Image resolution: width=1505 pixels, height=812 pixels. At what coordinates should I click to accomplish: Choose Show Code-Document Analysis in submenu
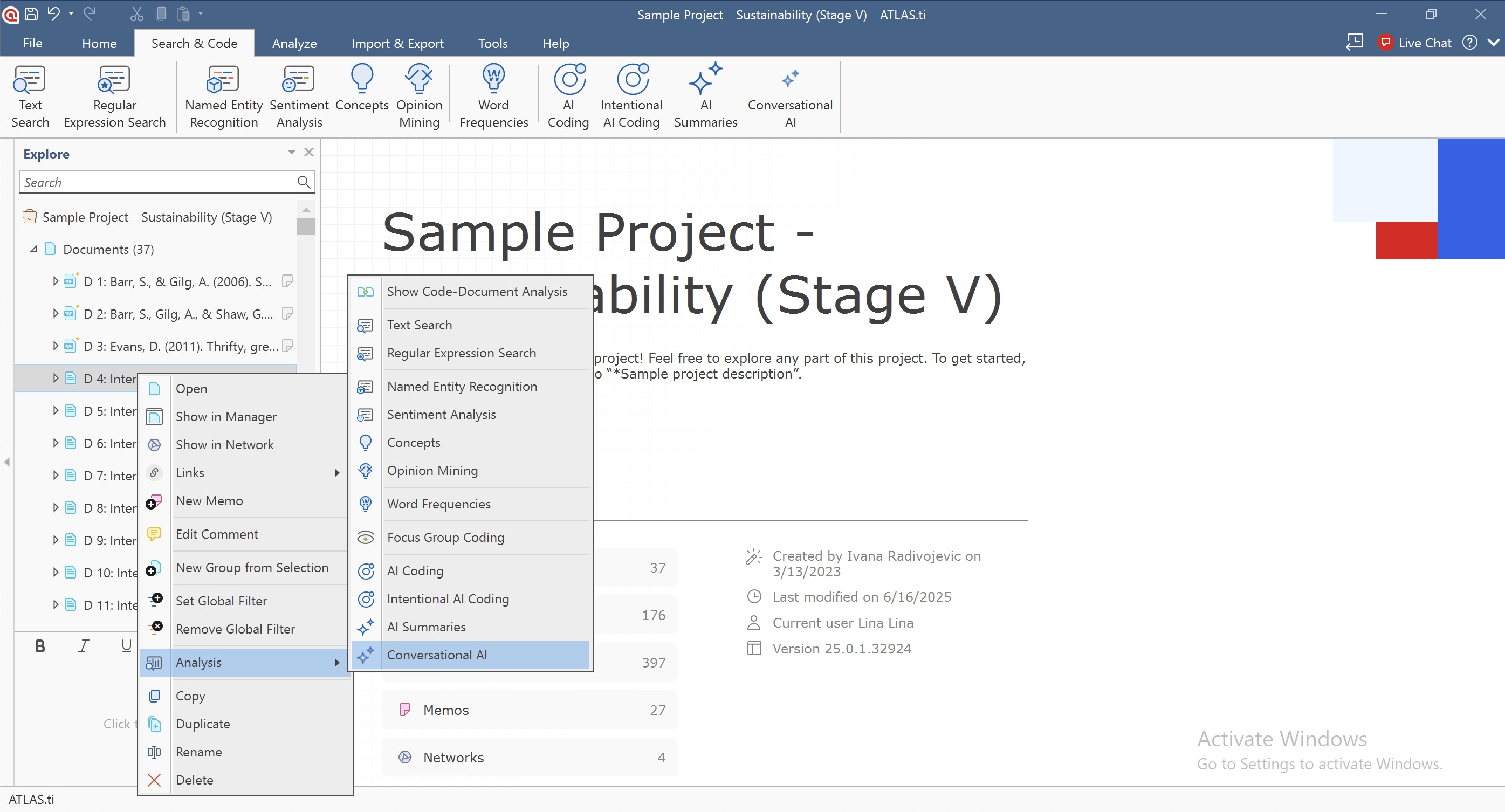pyautogui.click(x=470, y=292)
